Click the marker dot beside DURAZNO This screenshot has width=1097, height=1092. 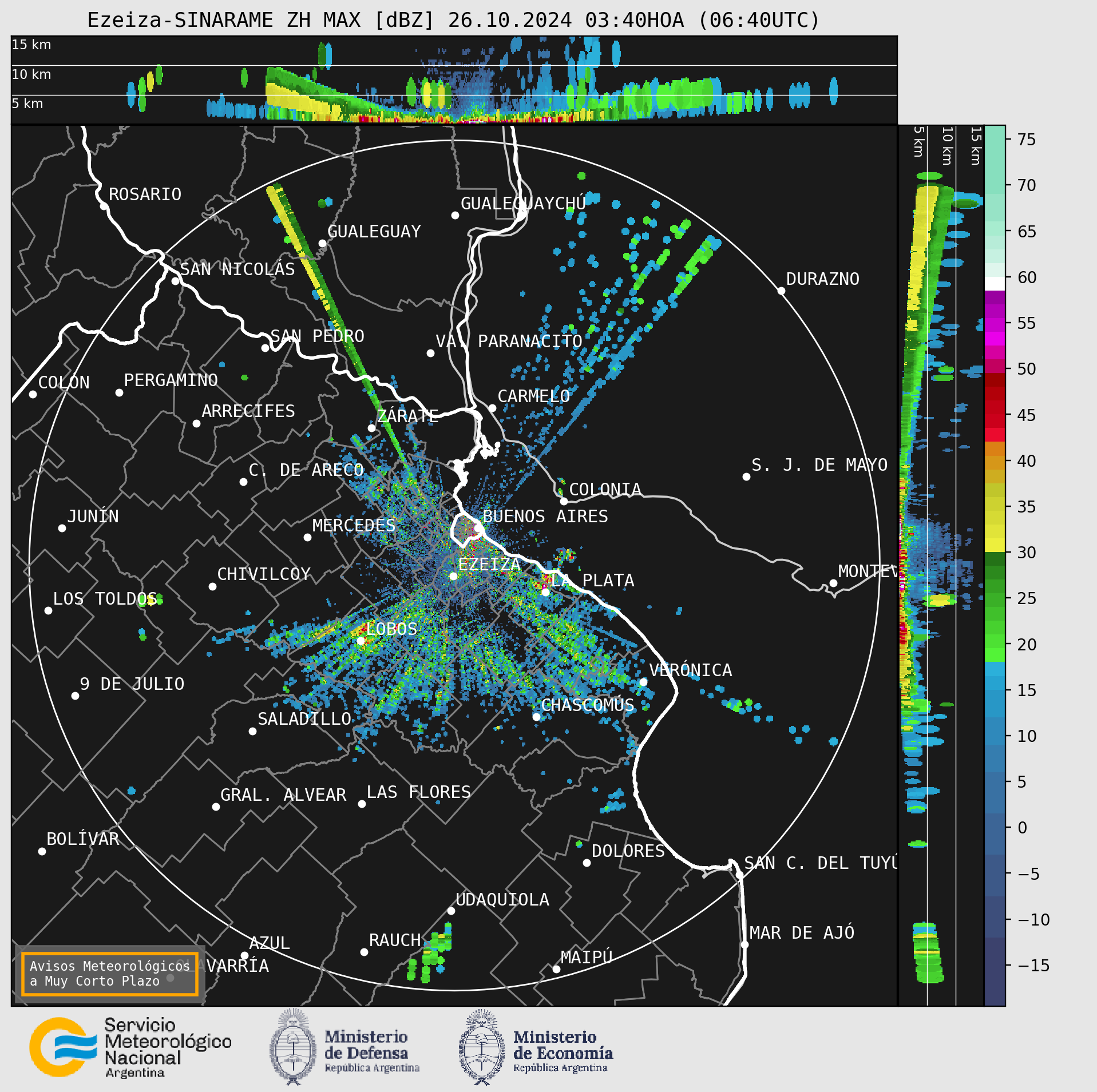781,291
